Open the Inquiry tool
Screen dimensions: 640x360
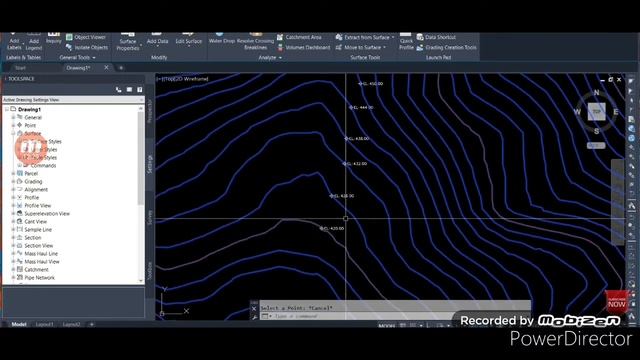[x=53, y=38]
